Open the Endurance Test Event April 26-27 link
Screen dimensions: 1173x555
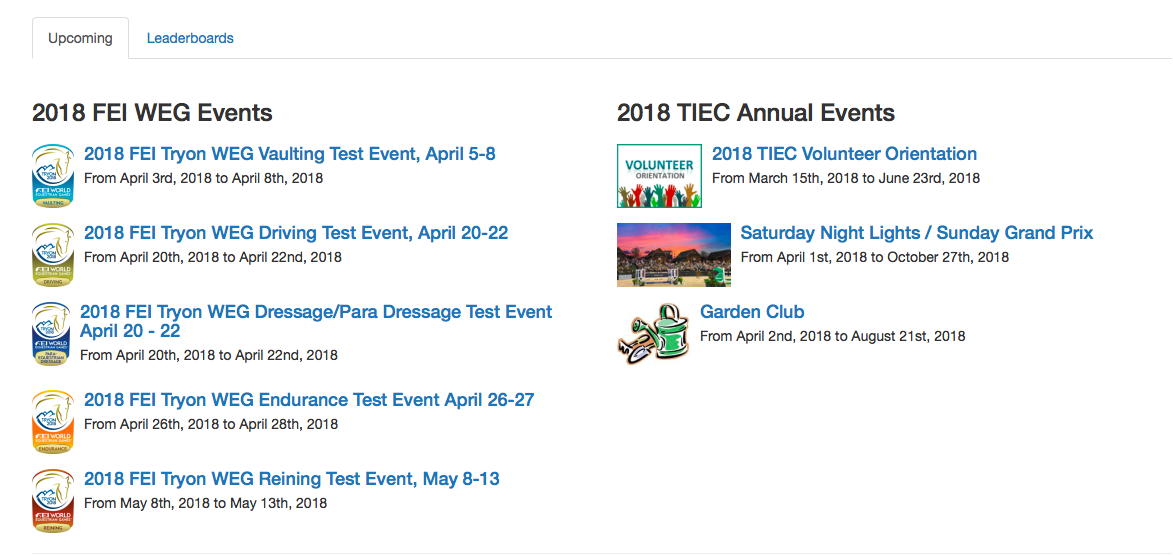click(x=309, y=400)
